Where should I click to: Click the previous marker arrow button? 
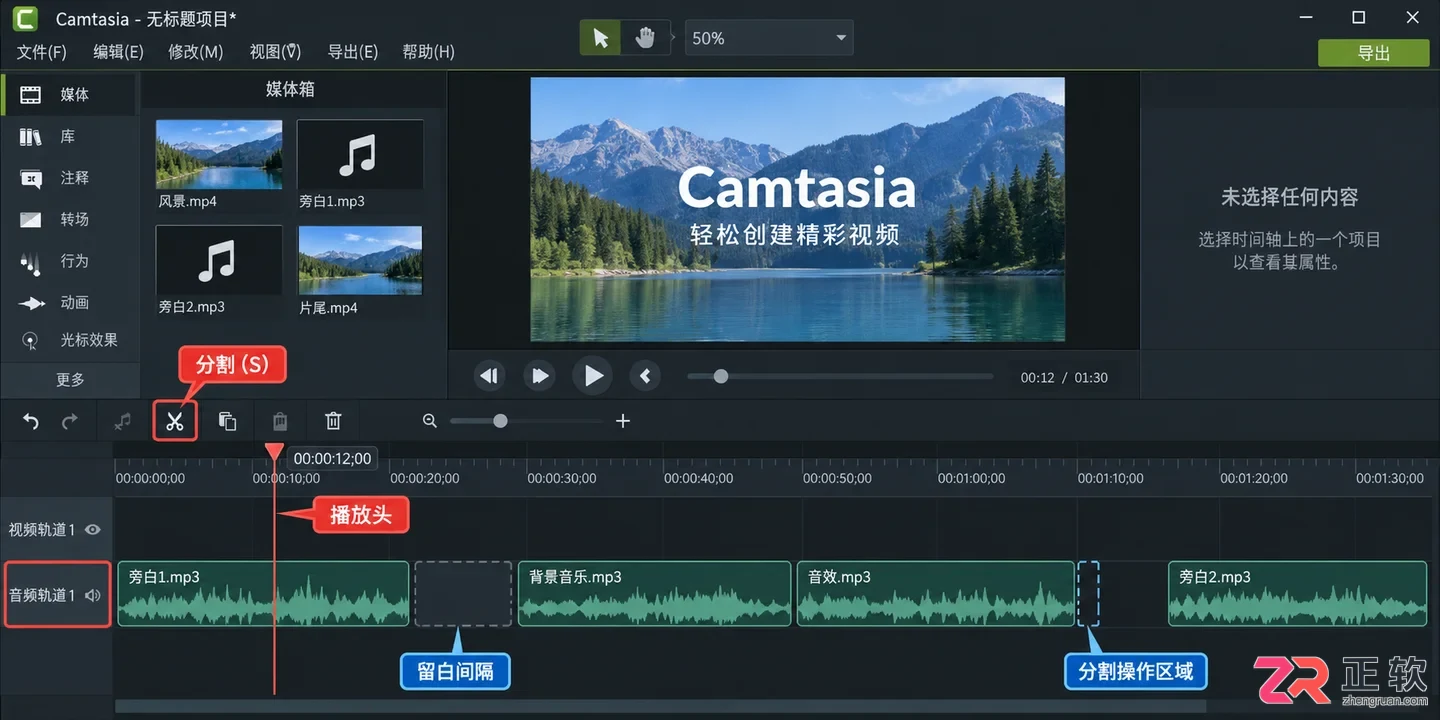[x=645, y=376]
